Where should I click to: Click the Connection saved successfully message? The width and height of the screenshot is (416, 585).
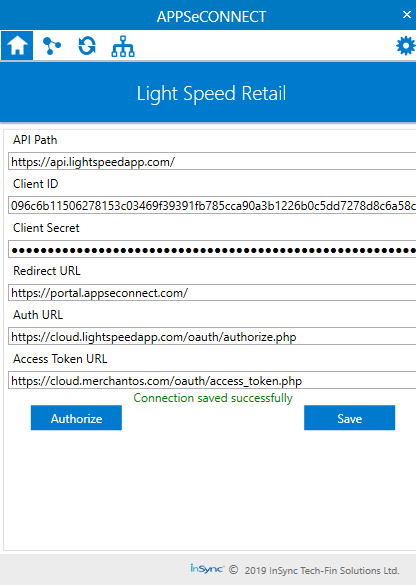coord(213,398)
